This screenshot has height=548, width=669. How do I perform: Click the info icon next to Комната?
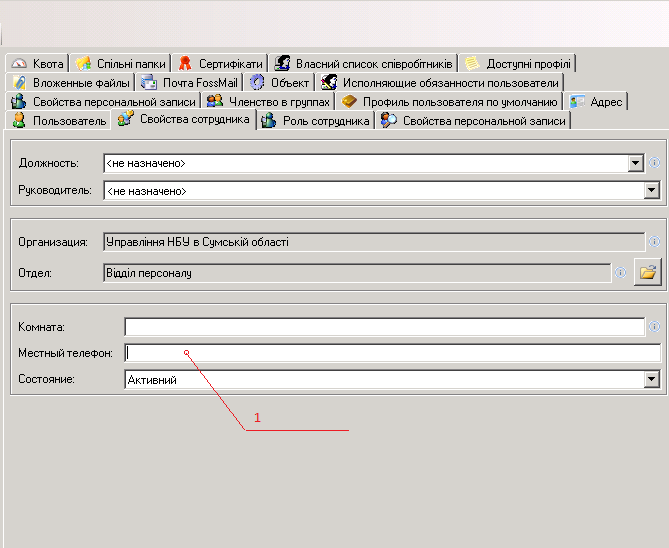(x=654, y=327)
